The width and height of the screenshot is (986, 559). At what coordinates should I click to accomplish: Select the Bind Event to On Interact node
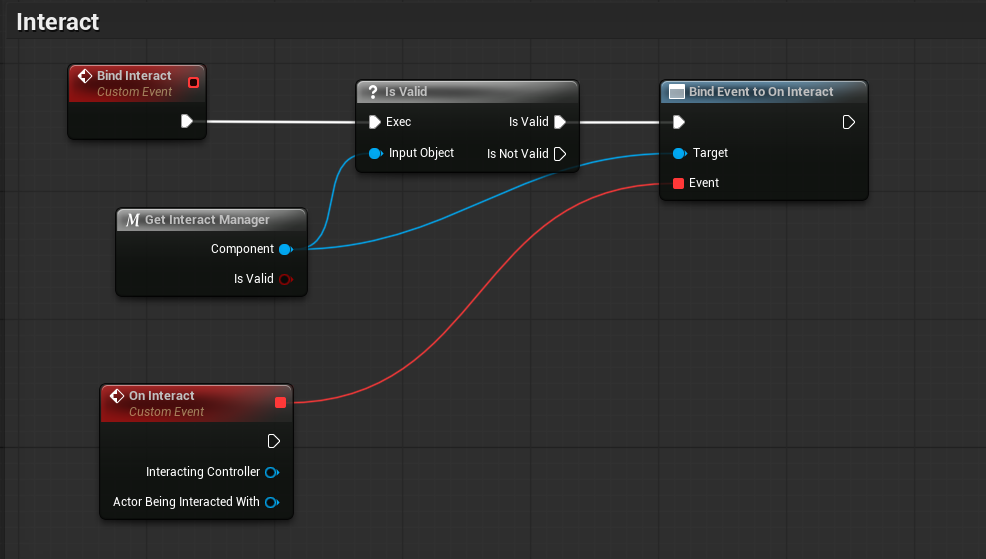point(760,92)
